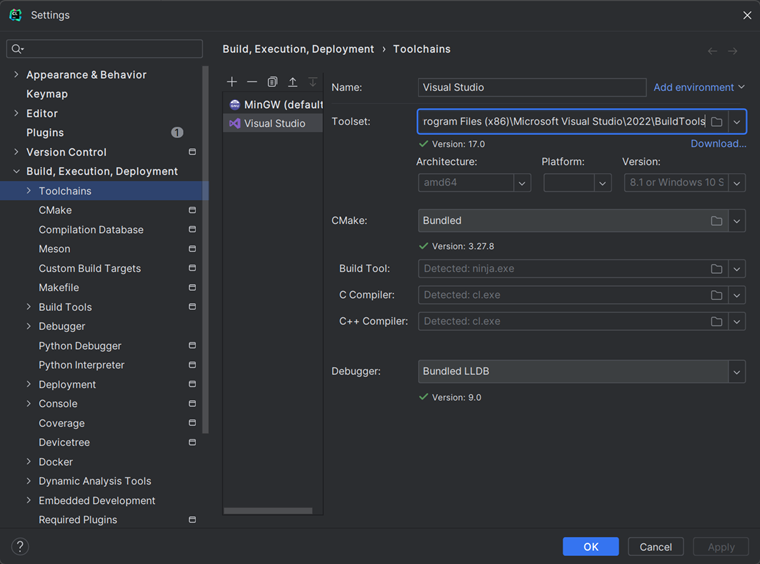Click the Download... link
Image resolution: width=760 pixels, height=564 pixels.
[718, 143]
